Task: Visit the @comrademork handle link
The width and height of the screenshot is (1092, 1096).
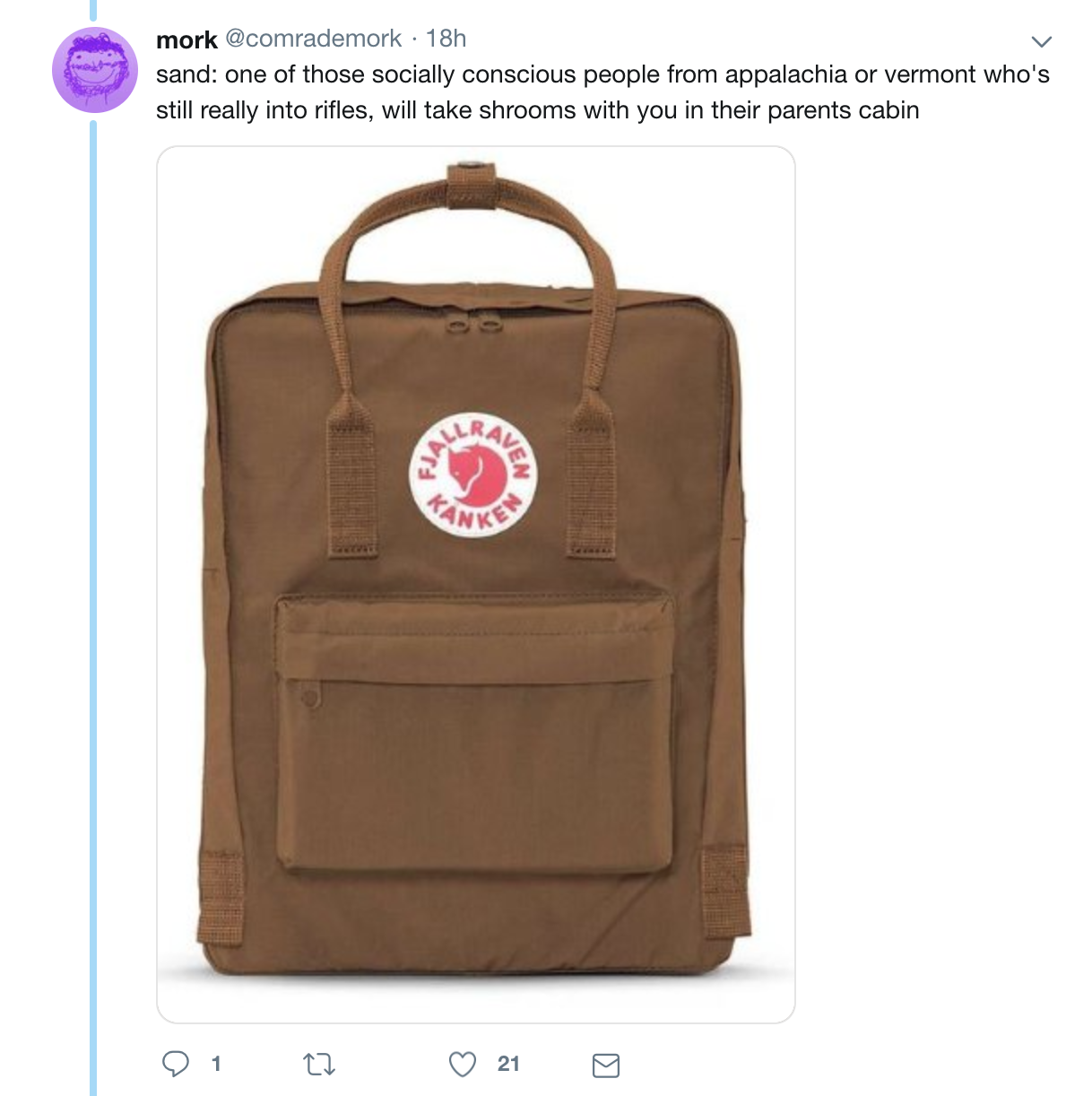Action: 314,39
